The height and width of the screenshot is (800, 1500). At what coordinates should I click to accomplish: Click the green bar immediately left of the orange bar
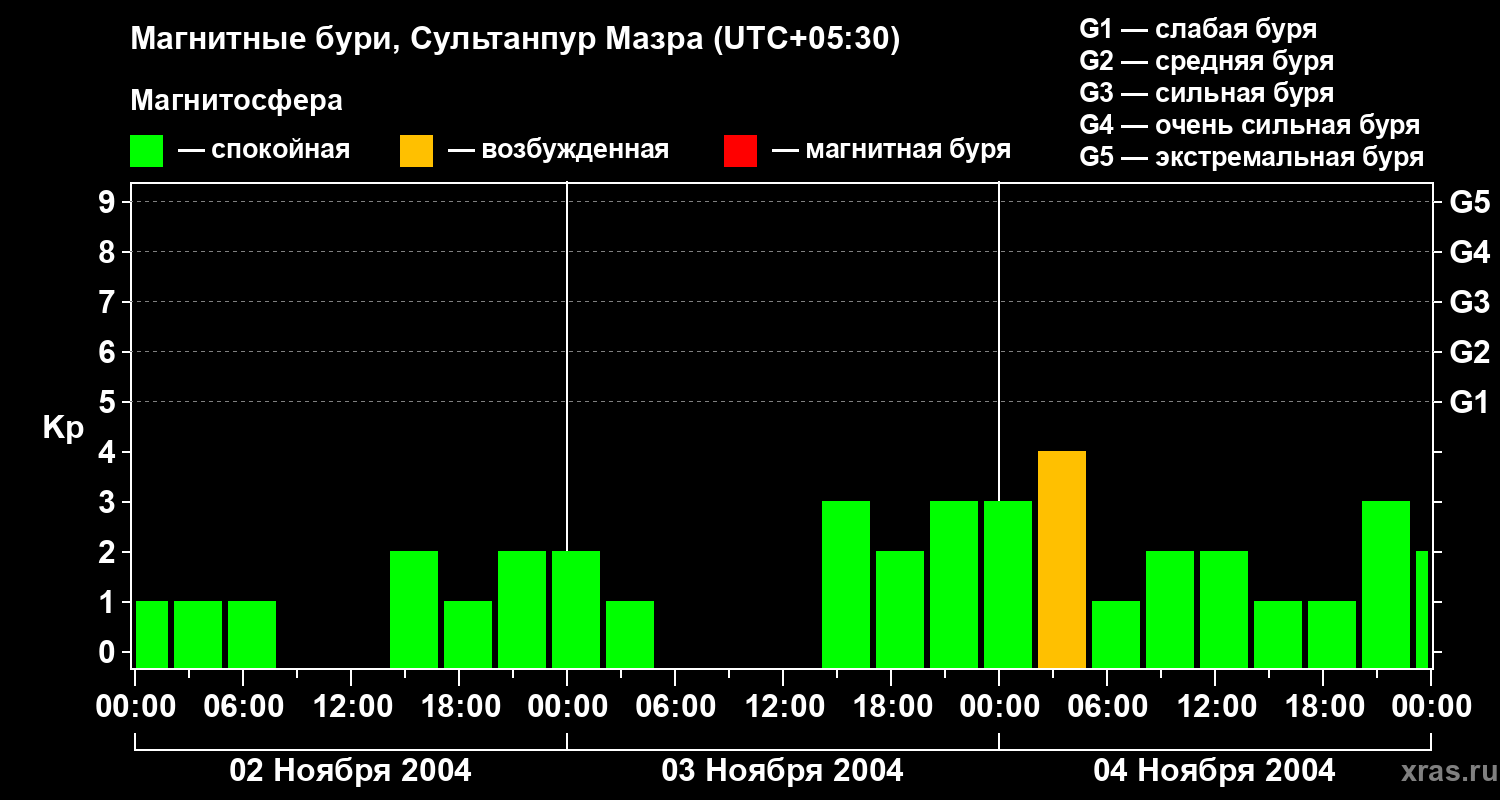1008,585
